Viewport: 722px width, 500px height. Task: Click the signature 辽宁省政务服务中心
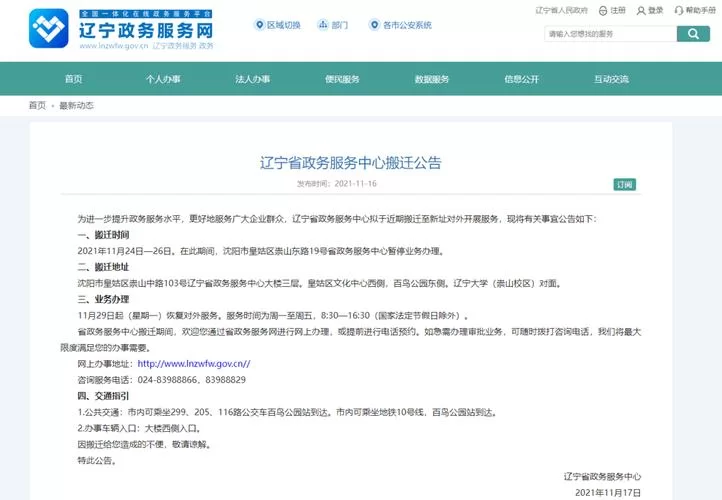(x=602, y=477)
